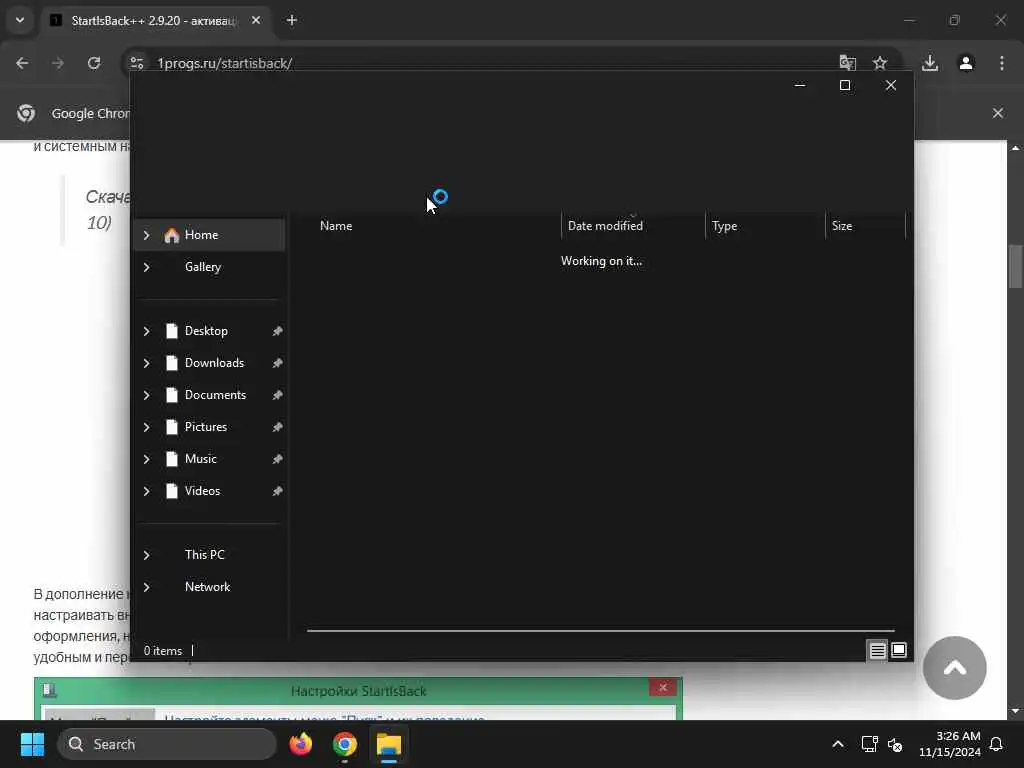
Task: Open Chrome downloads icon
Action: coord(930,63)
